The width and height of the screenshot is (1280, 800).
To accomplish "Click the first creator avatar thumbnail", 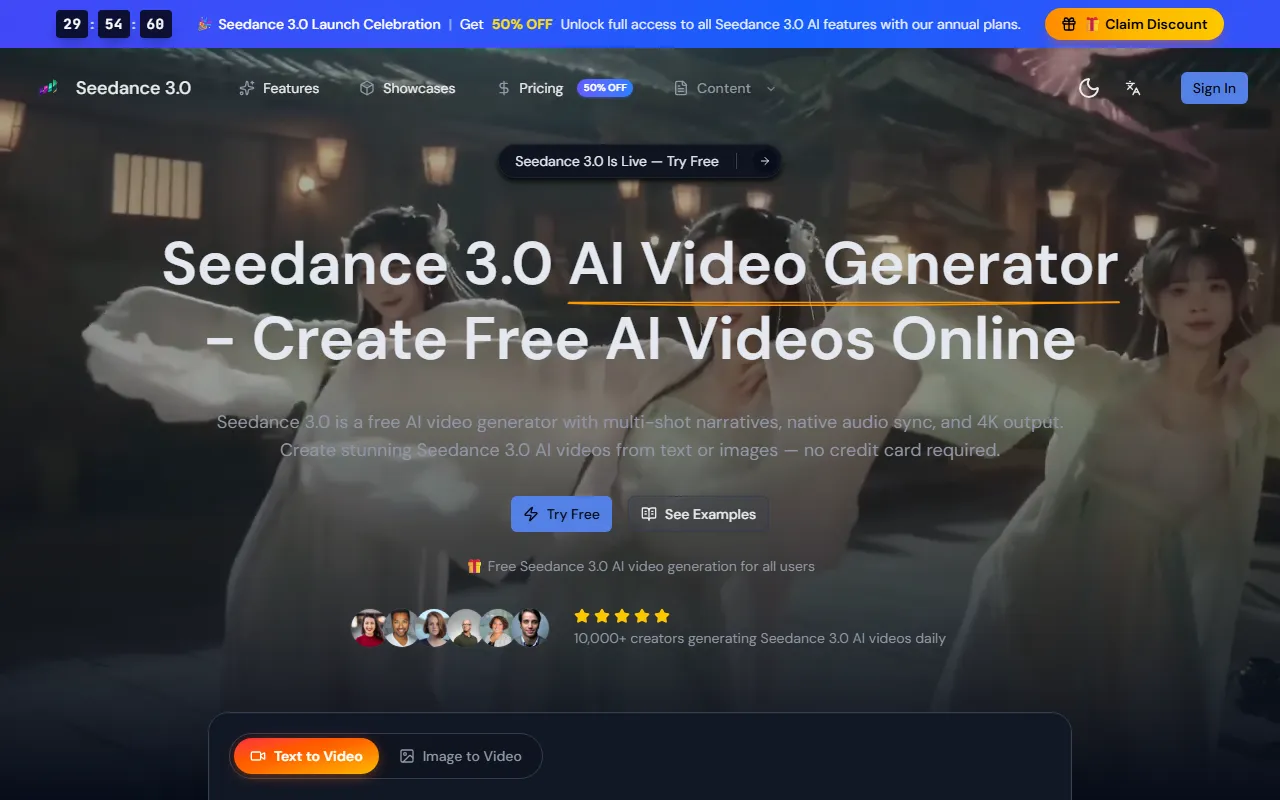I will click(x=368, y=628).
